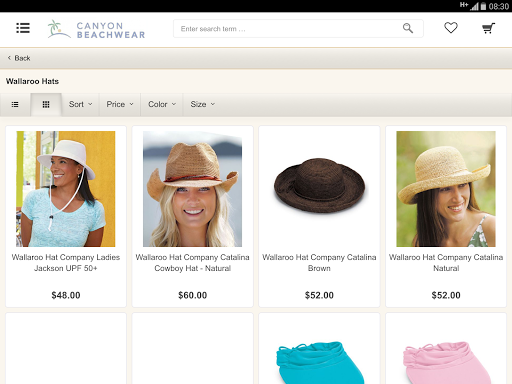The width and height of the screenshot is (512, 384).
Task: Open Catalina Cowboy Hat Natural photo
Action: pyautogui.click(x=192, y=189)
